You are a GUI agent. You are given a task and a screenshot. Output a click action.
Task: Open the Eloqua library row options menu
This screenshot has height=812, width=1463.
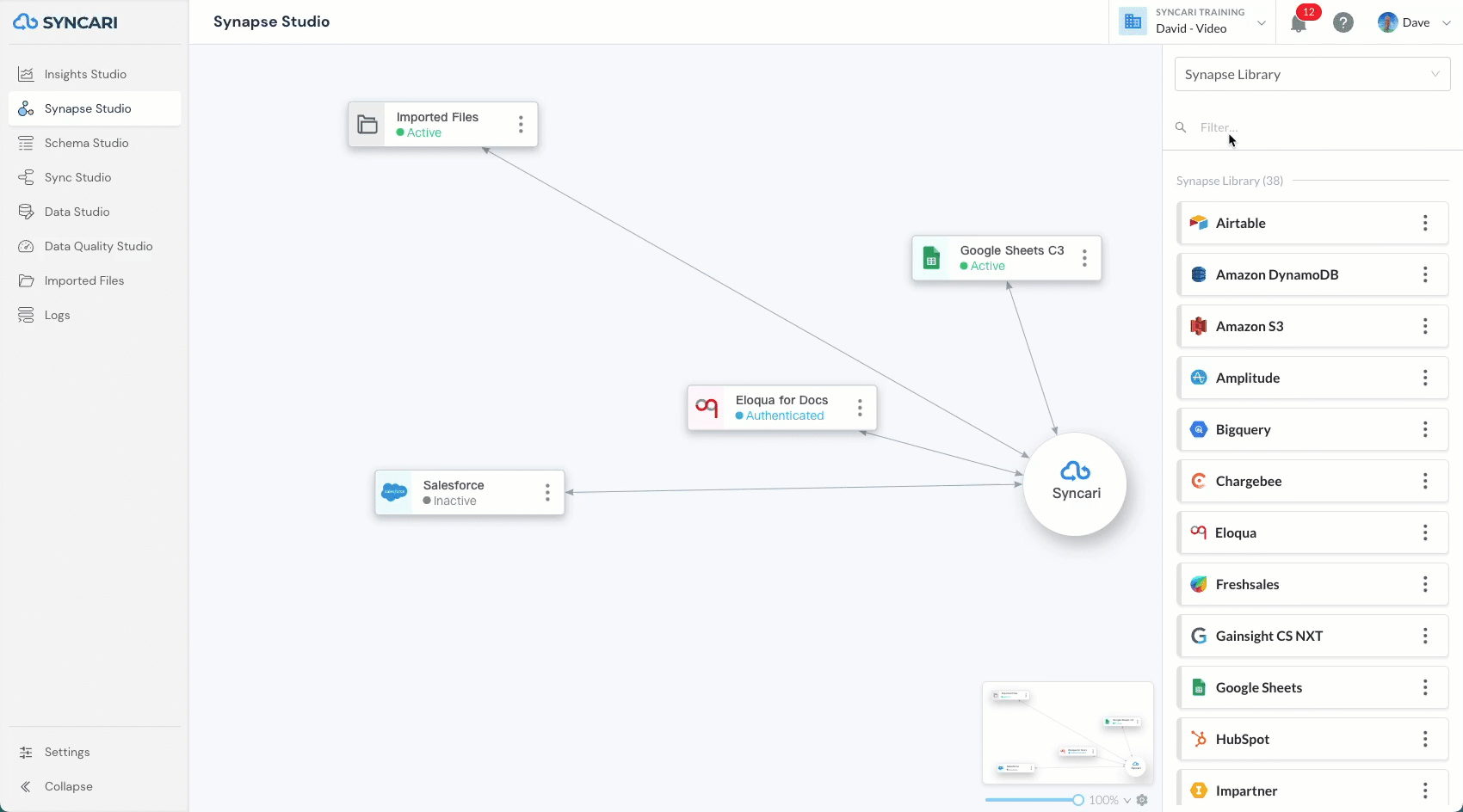pos(1425,532)
